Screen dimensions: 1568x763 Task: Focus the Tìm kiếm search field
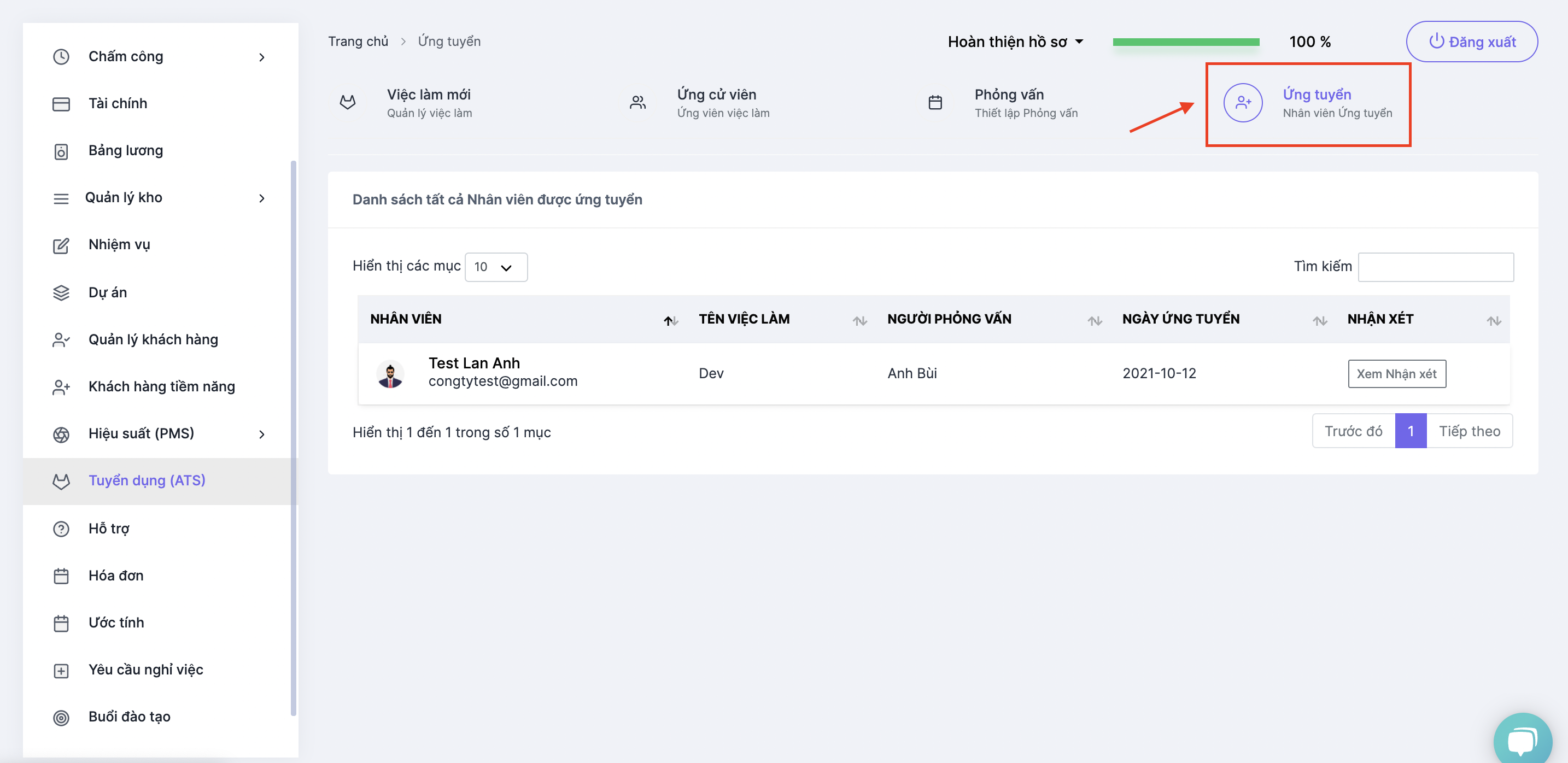1435,267
